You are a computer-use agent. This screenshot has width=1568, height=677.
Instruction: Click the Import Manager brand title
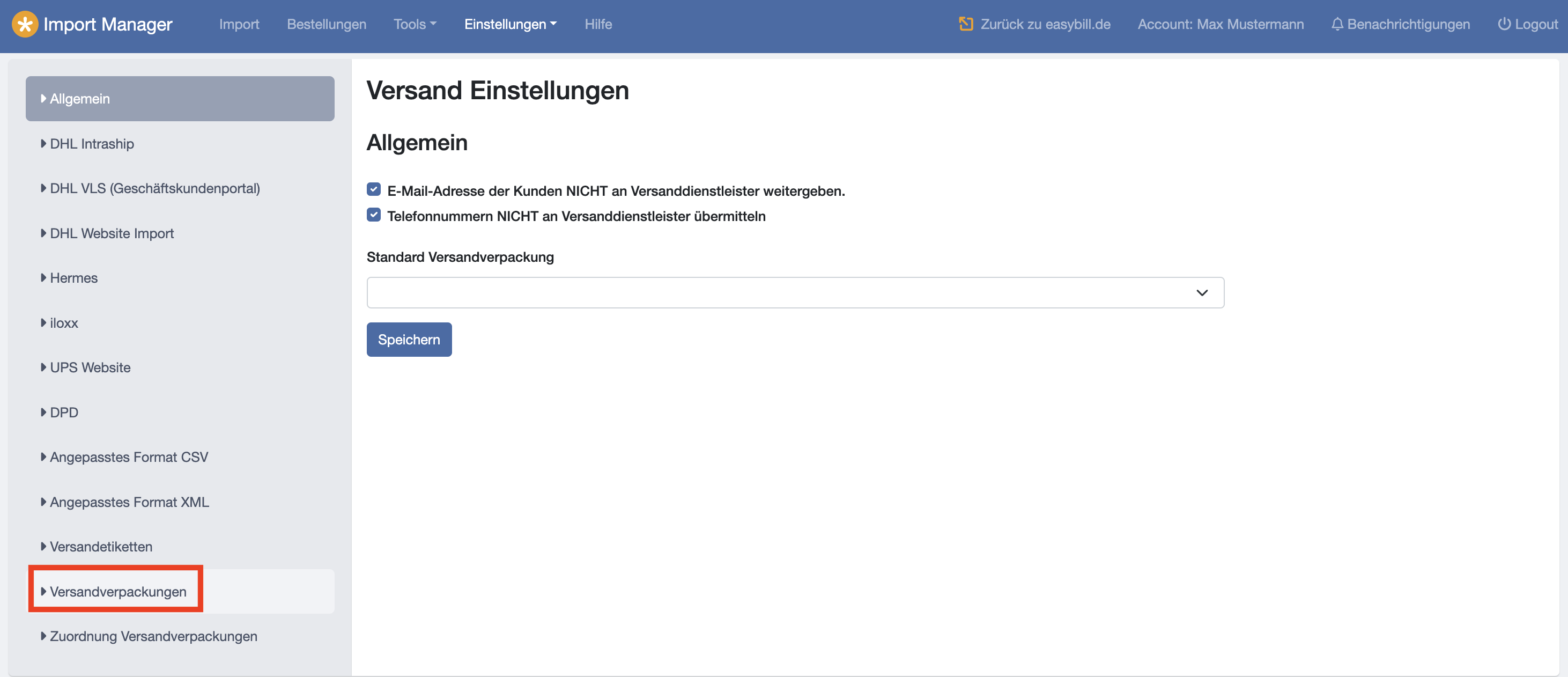108,24
